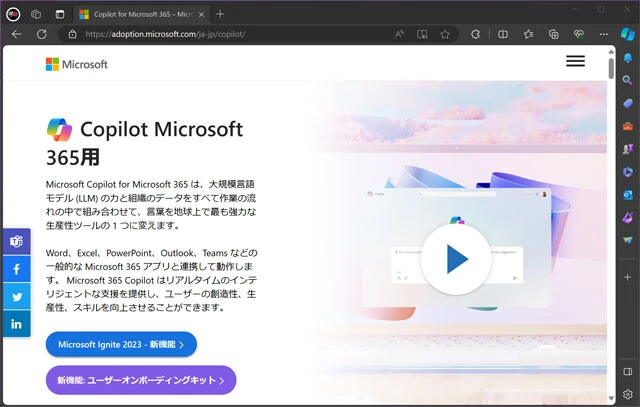Share the page to Teams
Screen dimensions: 640x407
(16, 242)
